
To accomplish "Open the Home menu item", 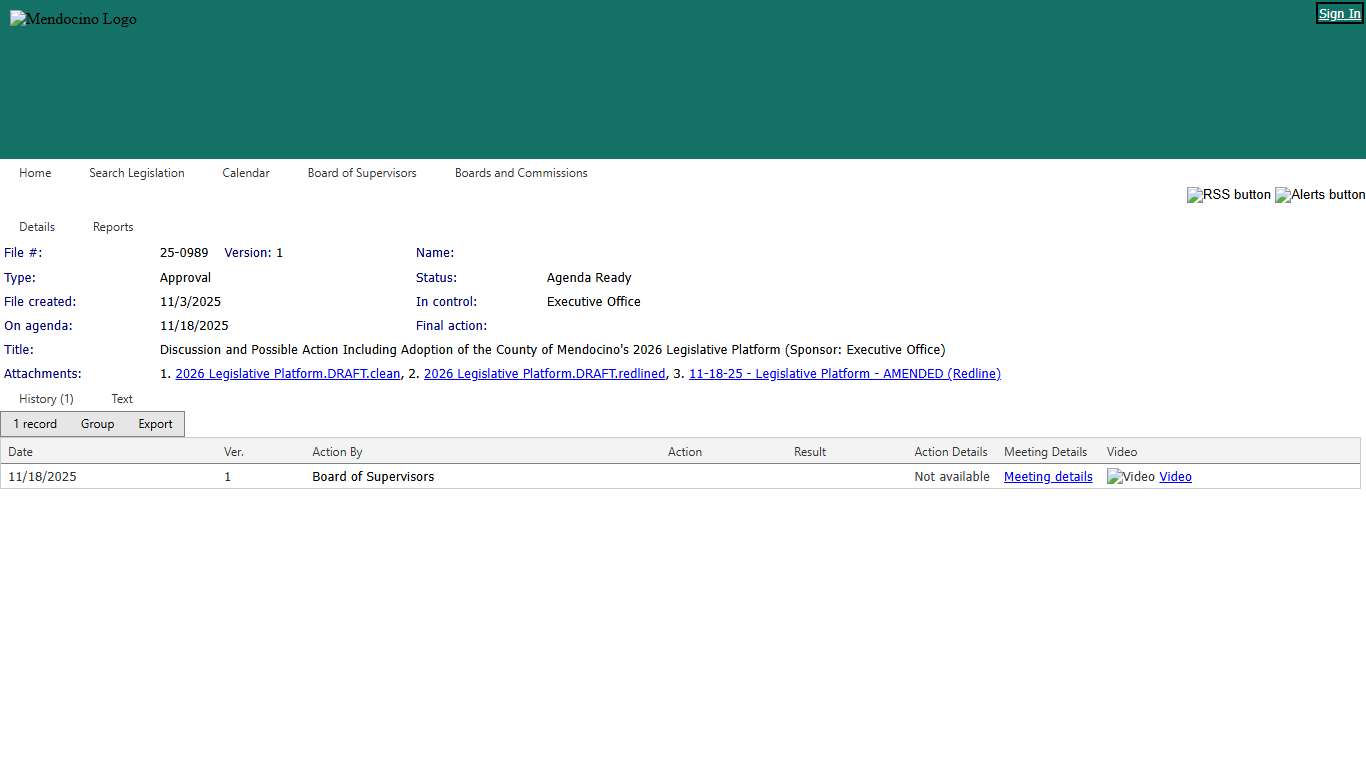I will 35,173.
